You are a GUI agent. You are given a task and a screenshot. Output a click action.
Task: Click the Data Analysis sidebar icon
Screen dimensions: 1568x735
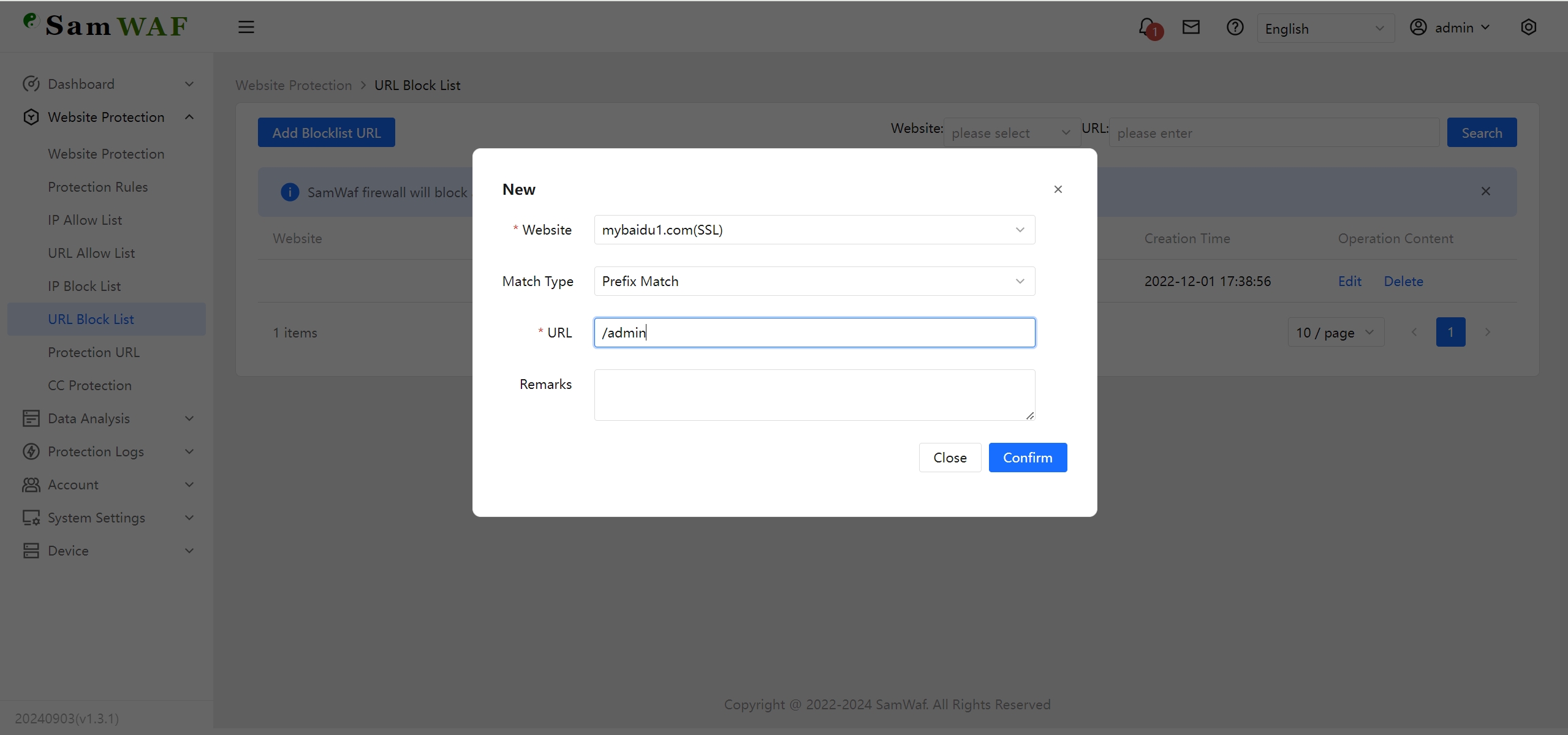click(x=31, y=418)
